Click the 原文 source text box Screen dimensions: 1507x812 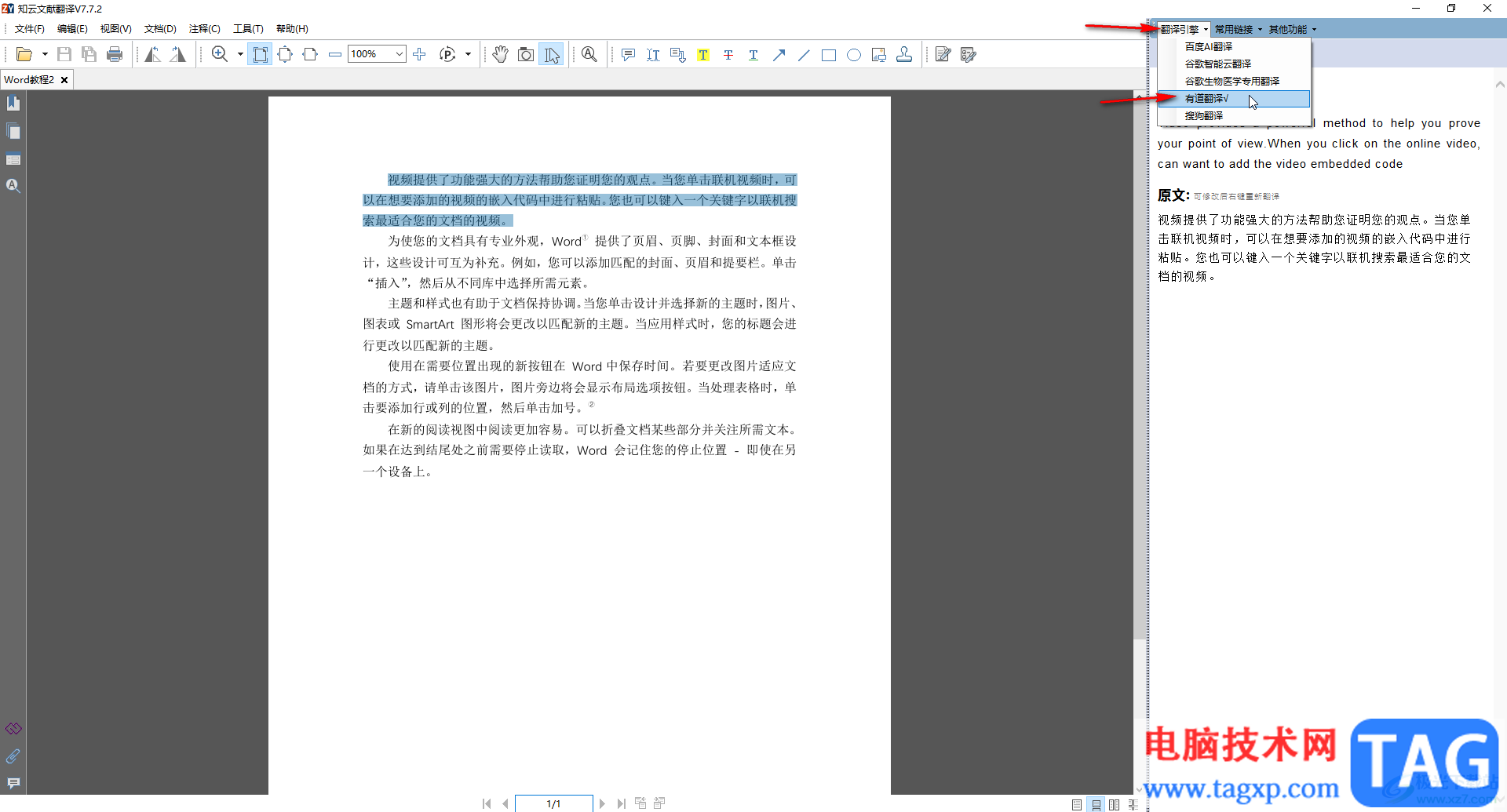(x=1315, y=248)
